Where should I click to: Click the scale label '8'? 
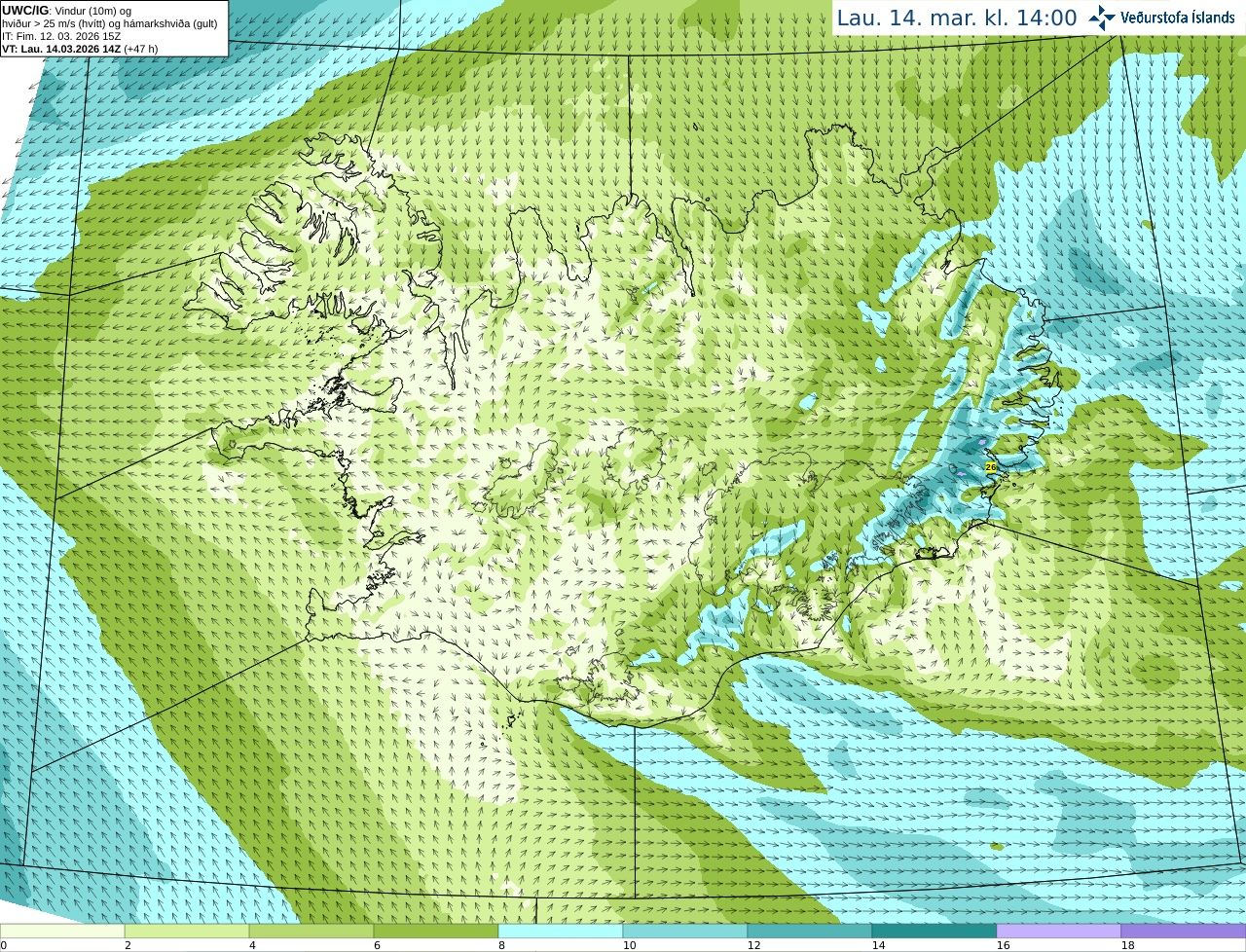point(501,945)
